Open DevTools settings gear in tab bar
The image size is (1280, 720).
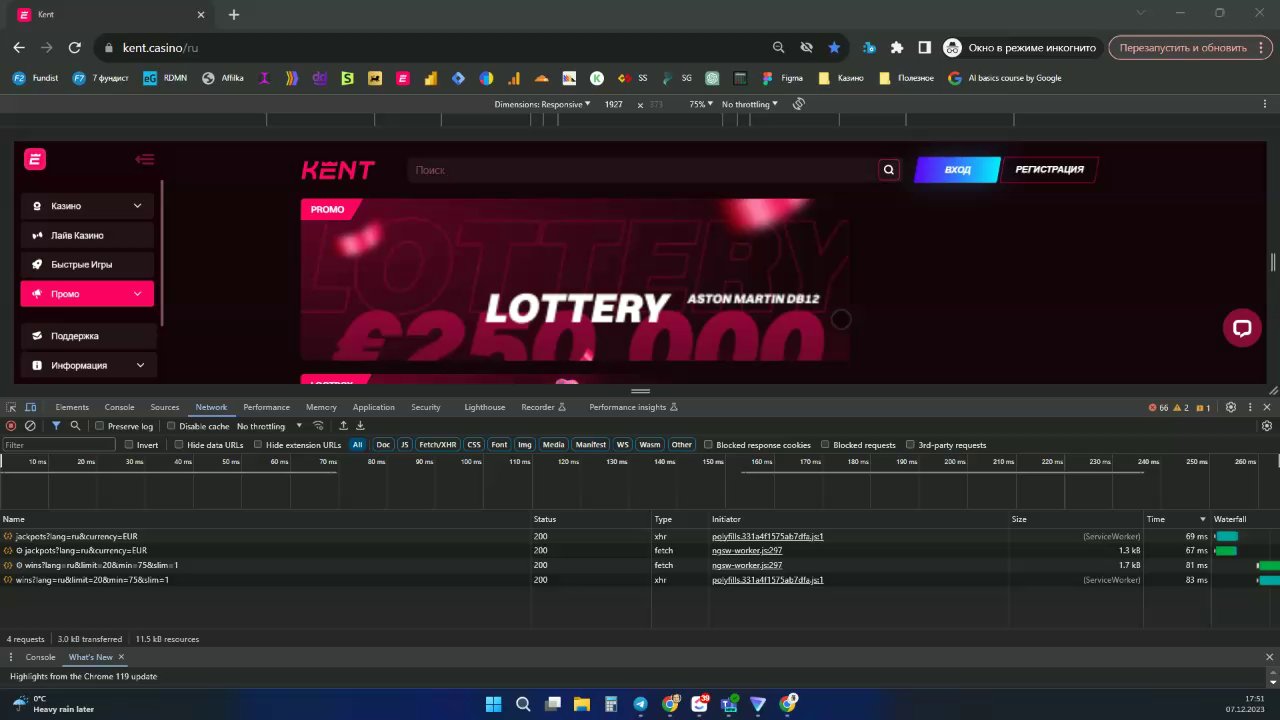click(x=1231, y=407)
